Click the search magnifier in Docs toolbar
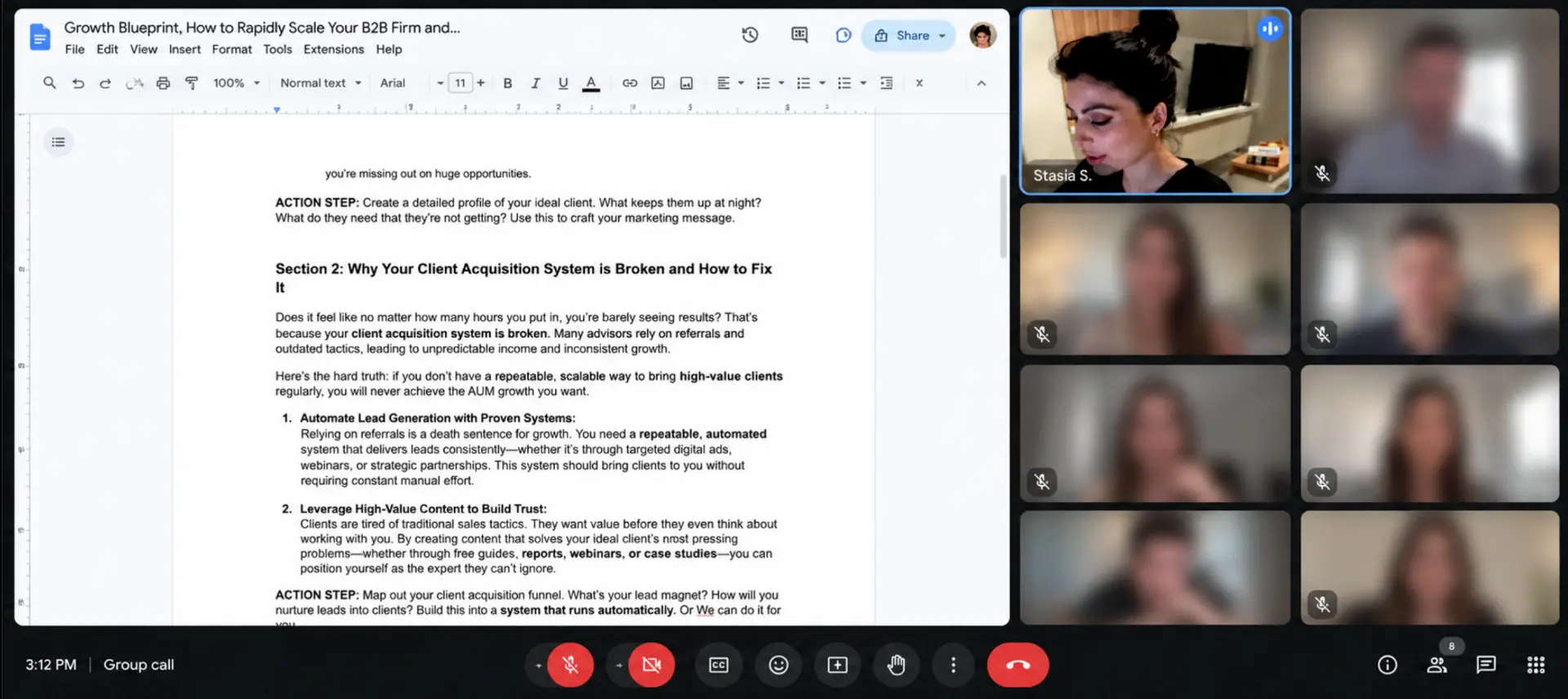Image resolution: width=1568 pixels, height=699 pixels. click(50, 83)
